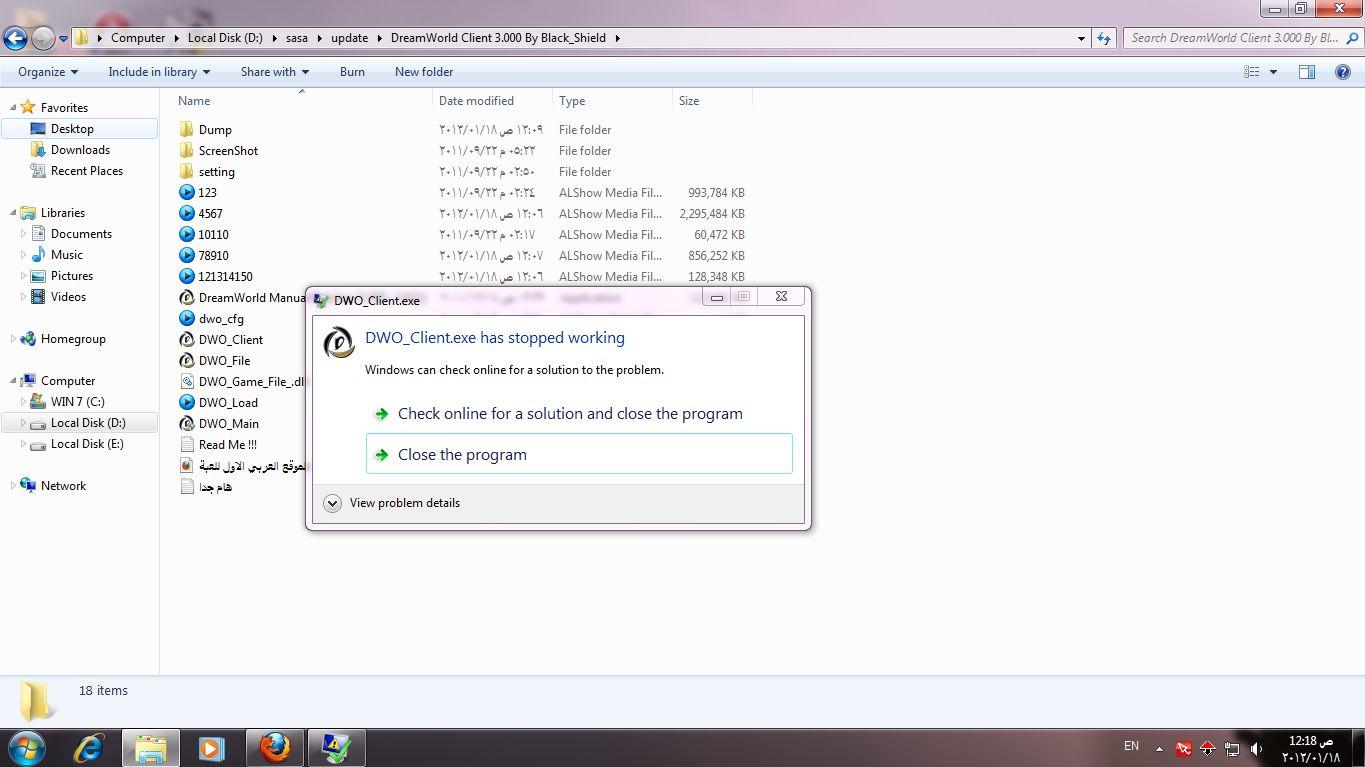1365x767 pixels.
Task: Select Documents library
Action: coord(80,234)
